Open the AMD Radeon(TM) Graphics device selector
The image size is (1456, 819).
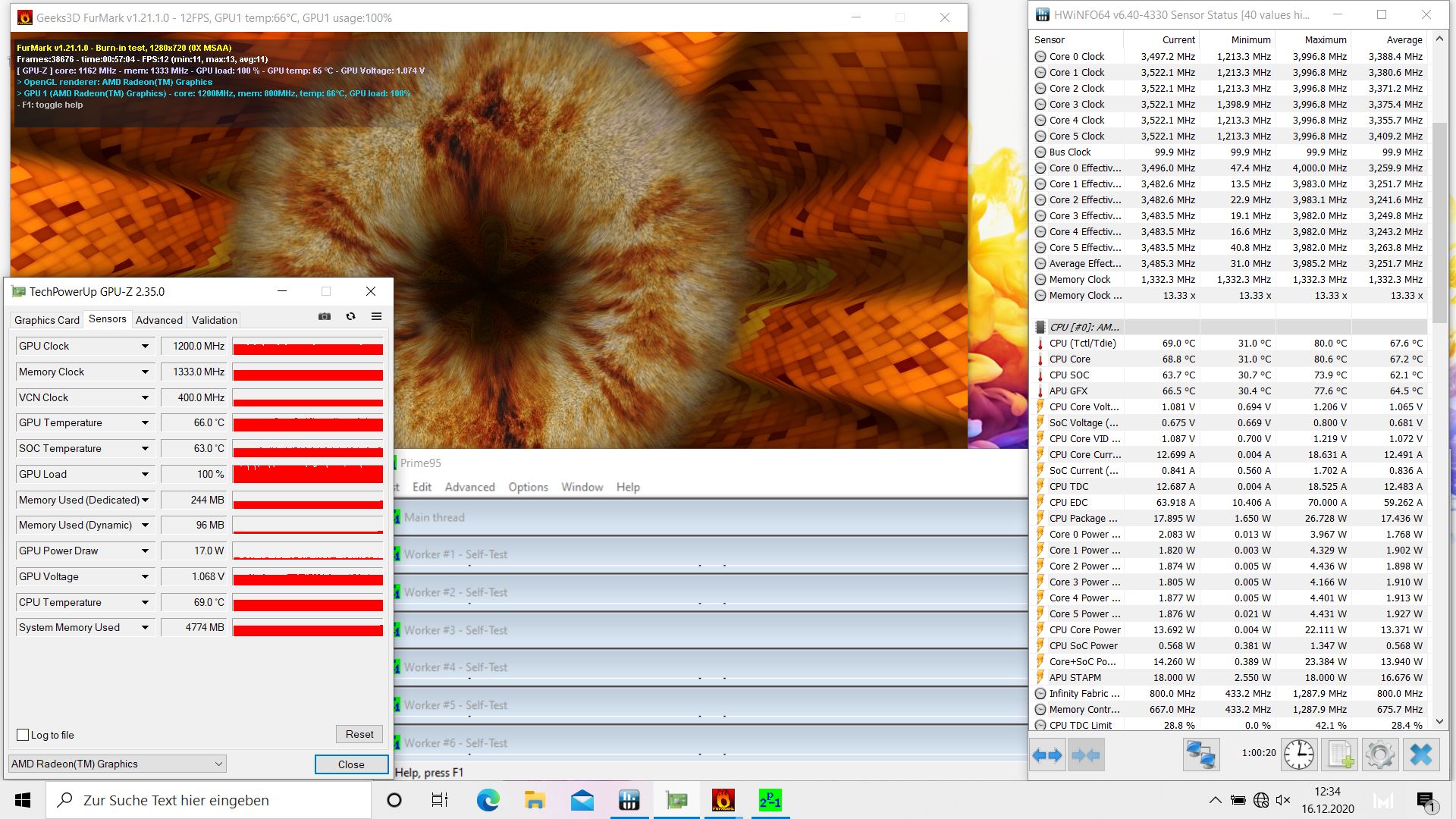118,764
